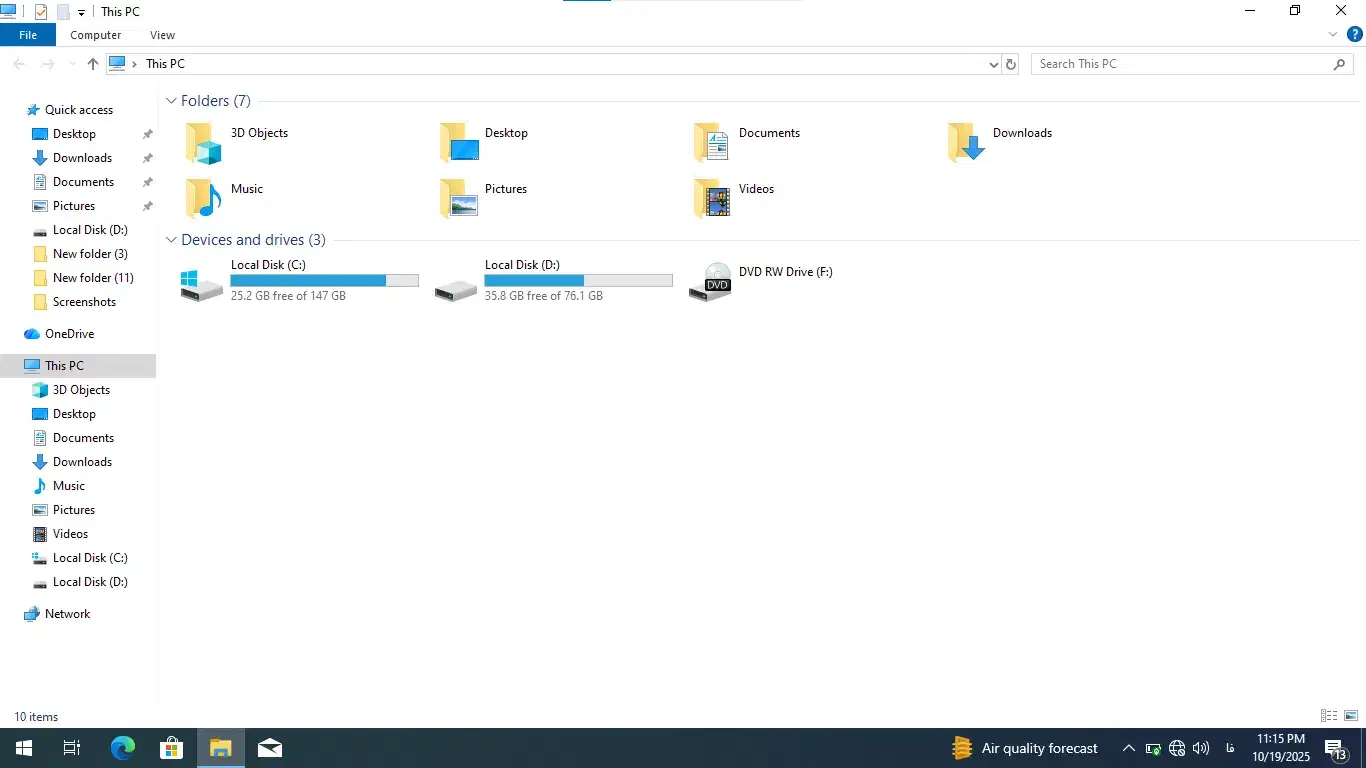Collapse the Devices and drives group
The width and height of the screenshot is (1366, 768).
172,240
